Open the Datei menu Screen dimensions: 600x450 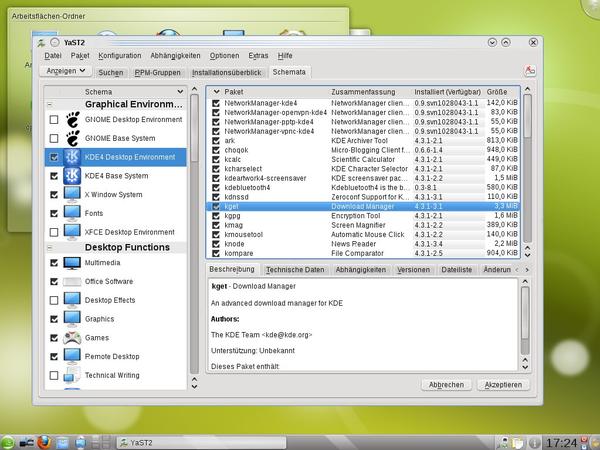53,56
